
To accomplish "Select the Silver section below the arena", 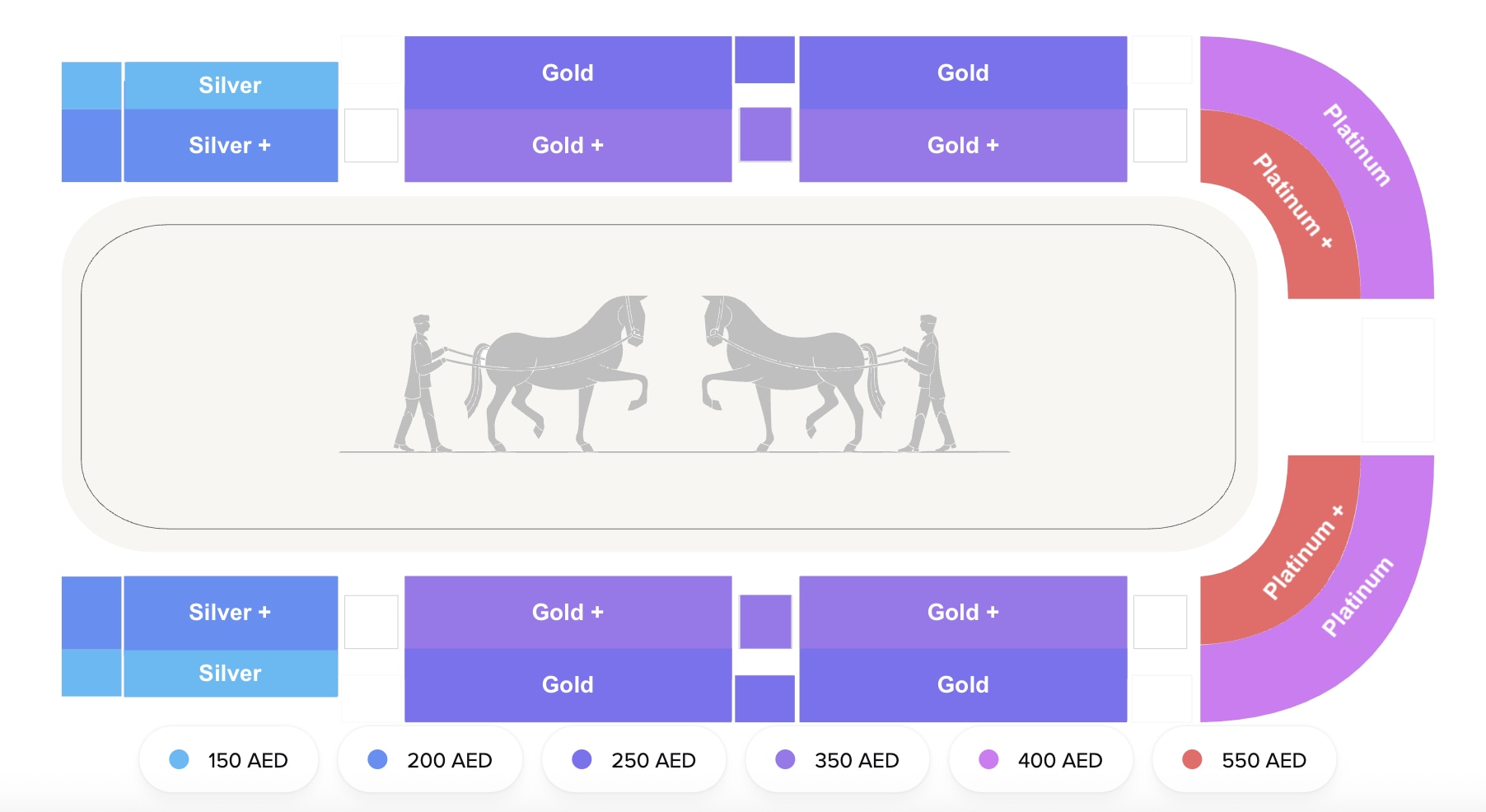I will point(231,673).
